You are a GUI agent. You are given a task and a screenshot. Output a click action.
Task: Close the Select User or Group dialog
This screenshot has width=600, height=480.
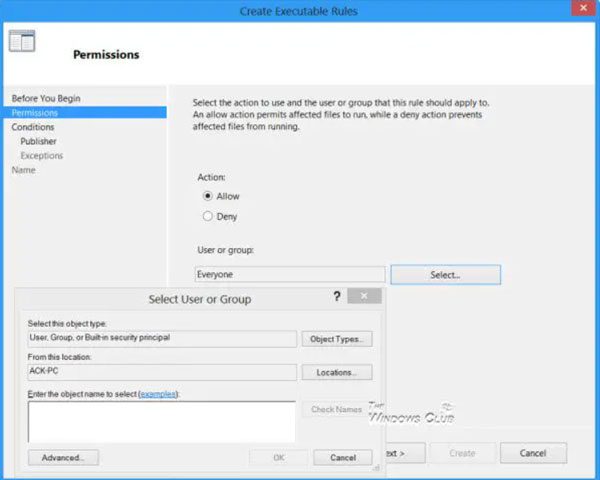(364, 296)
